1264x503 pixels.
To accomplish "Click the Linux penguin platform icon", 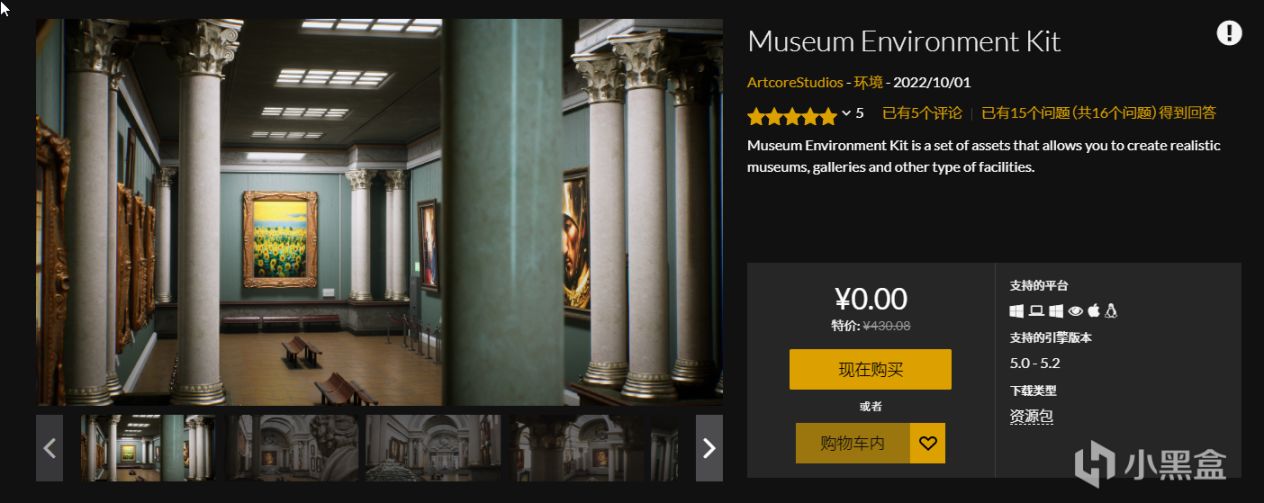I will (1111, 310).
